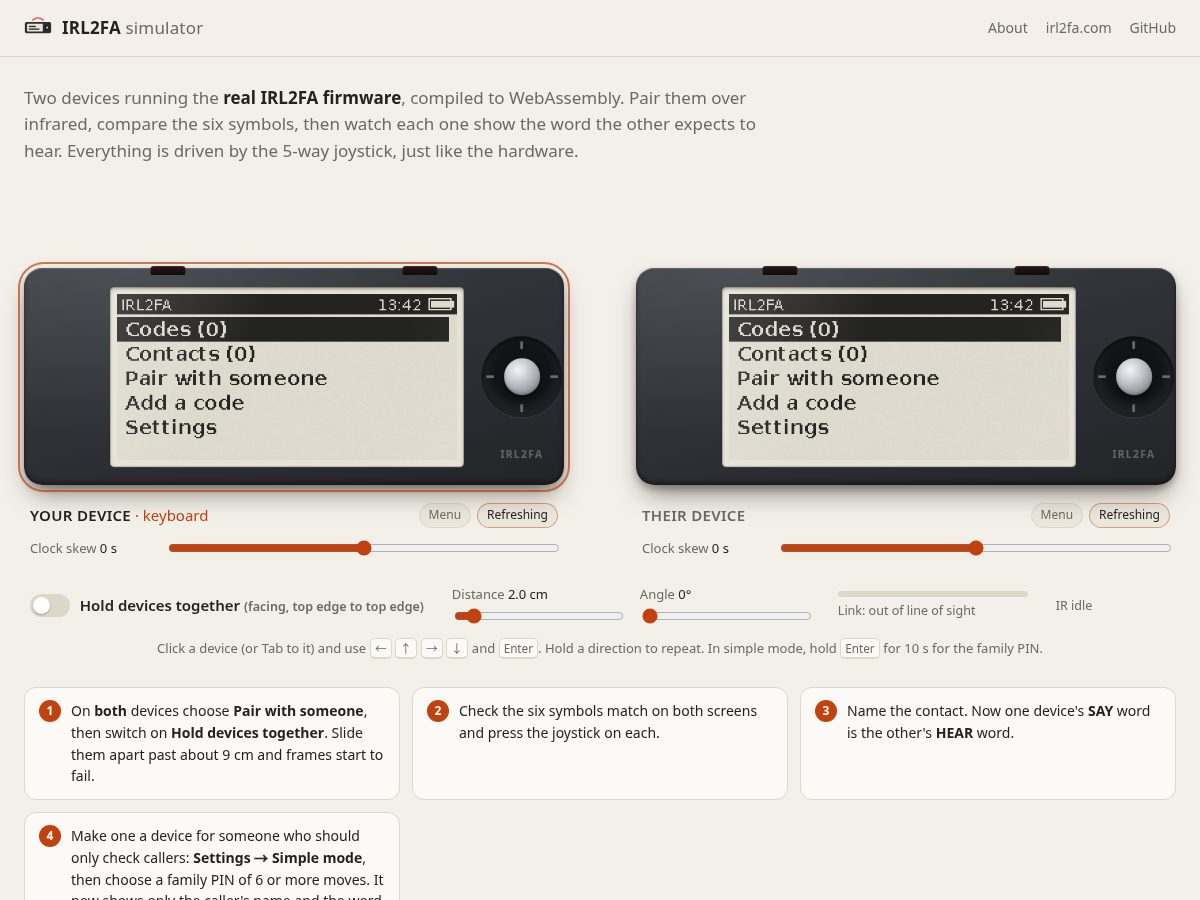The image size is (1200, 900).
Task: Click the 'Angle 0°' value label
Action: pyautogui.click(x=666, y=594)
